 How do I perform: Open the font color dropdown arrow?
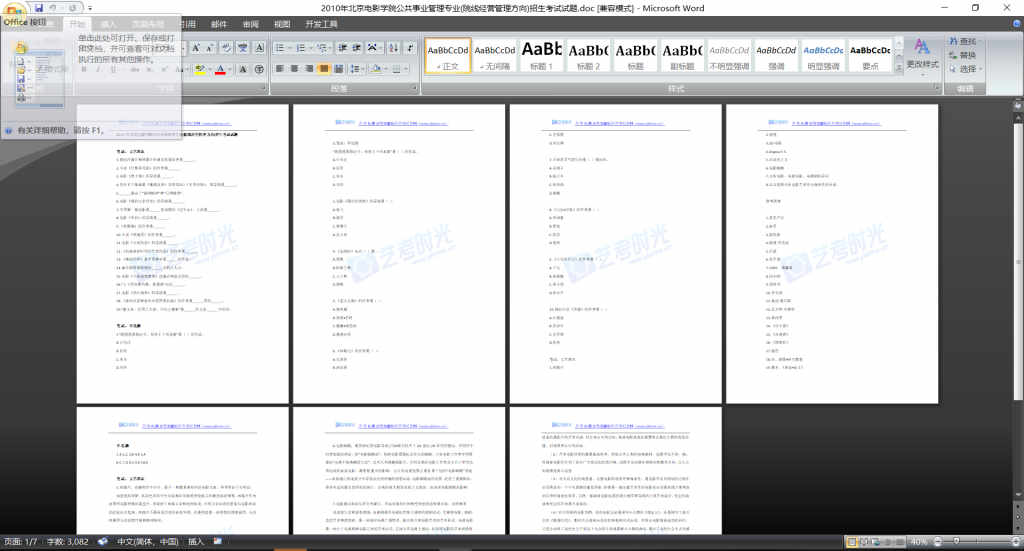click(x=228, y=69)
